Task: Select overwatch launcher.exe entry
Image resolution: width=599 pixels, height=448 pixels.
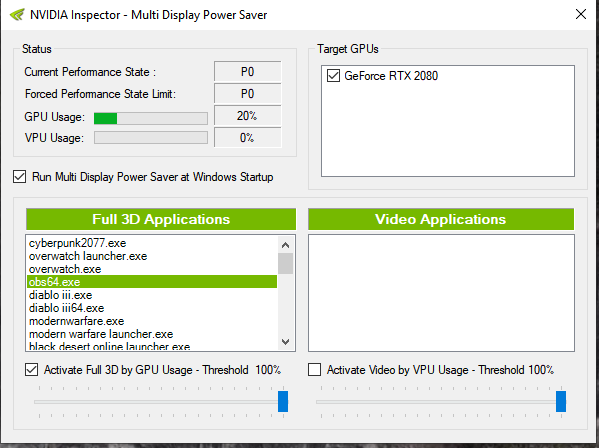Action: 152,256
